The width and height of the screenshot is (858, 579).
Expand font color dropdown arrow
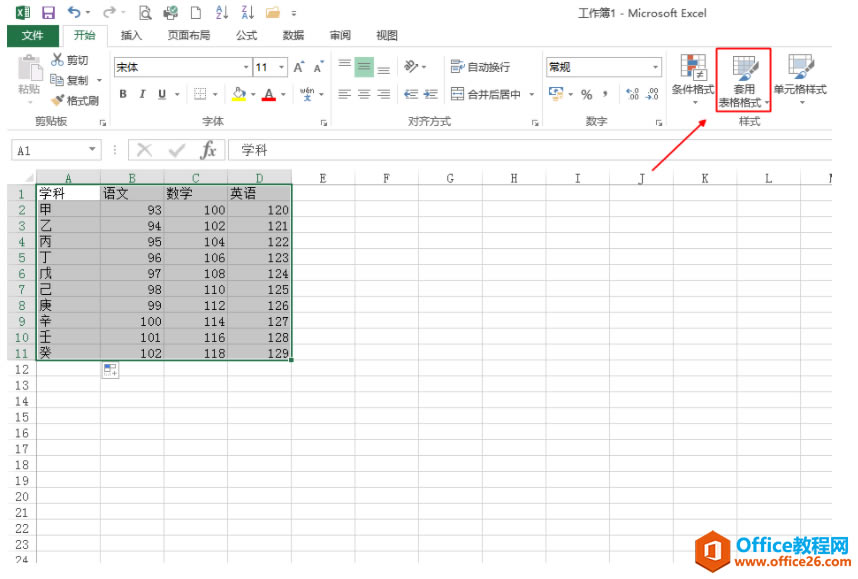(283, 94)
